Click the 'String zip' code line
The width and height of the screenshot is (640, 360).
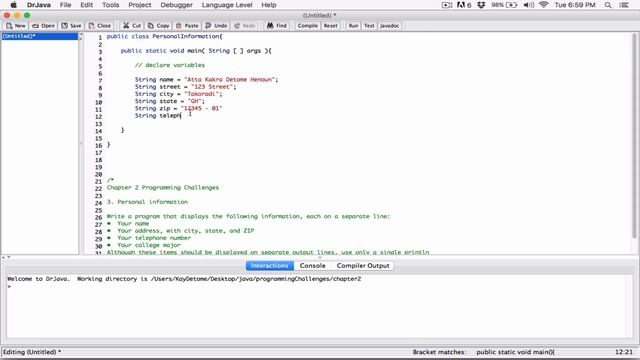tap(178, 108)
